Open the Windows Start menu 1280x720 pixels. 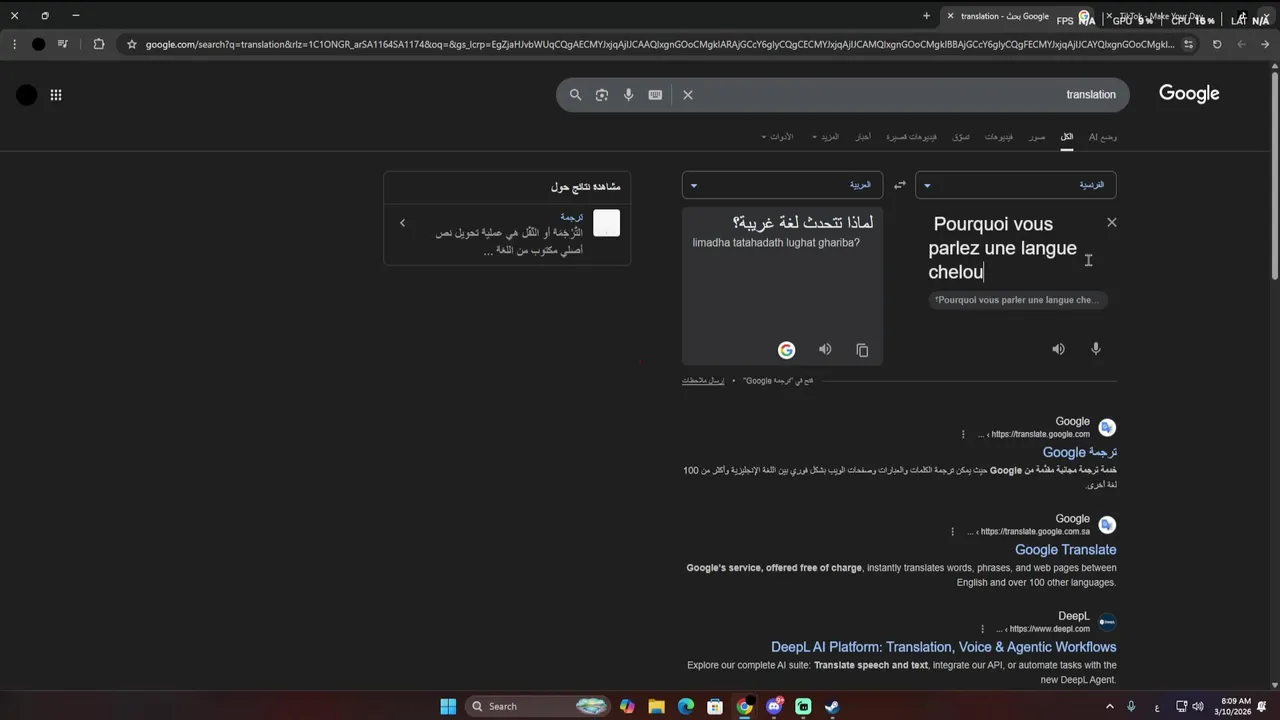point(448,706)
